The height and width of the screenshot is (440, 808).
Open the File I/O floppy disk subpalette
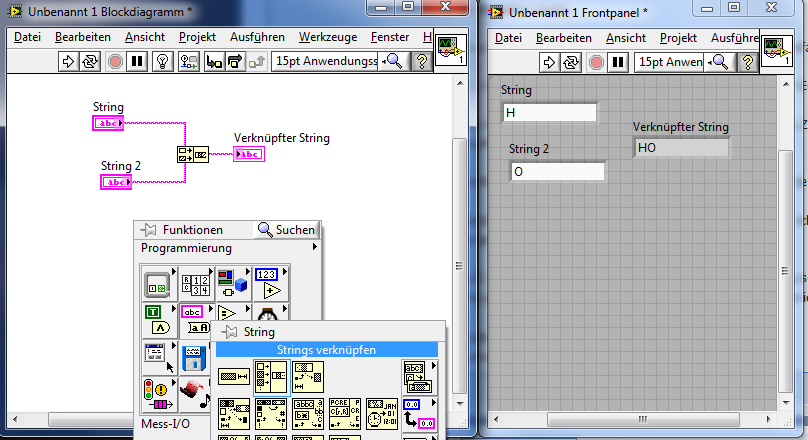(195, 358)
